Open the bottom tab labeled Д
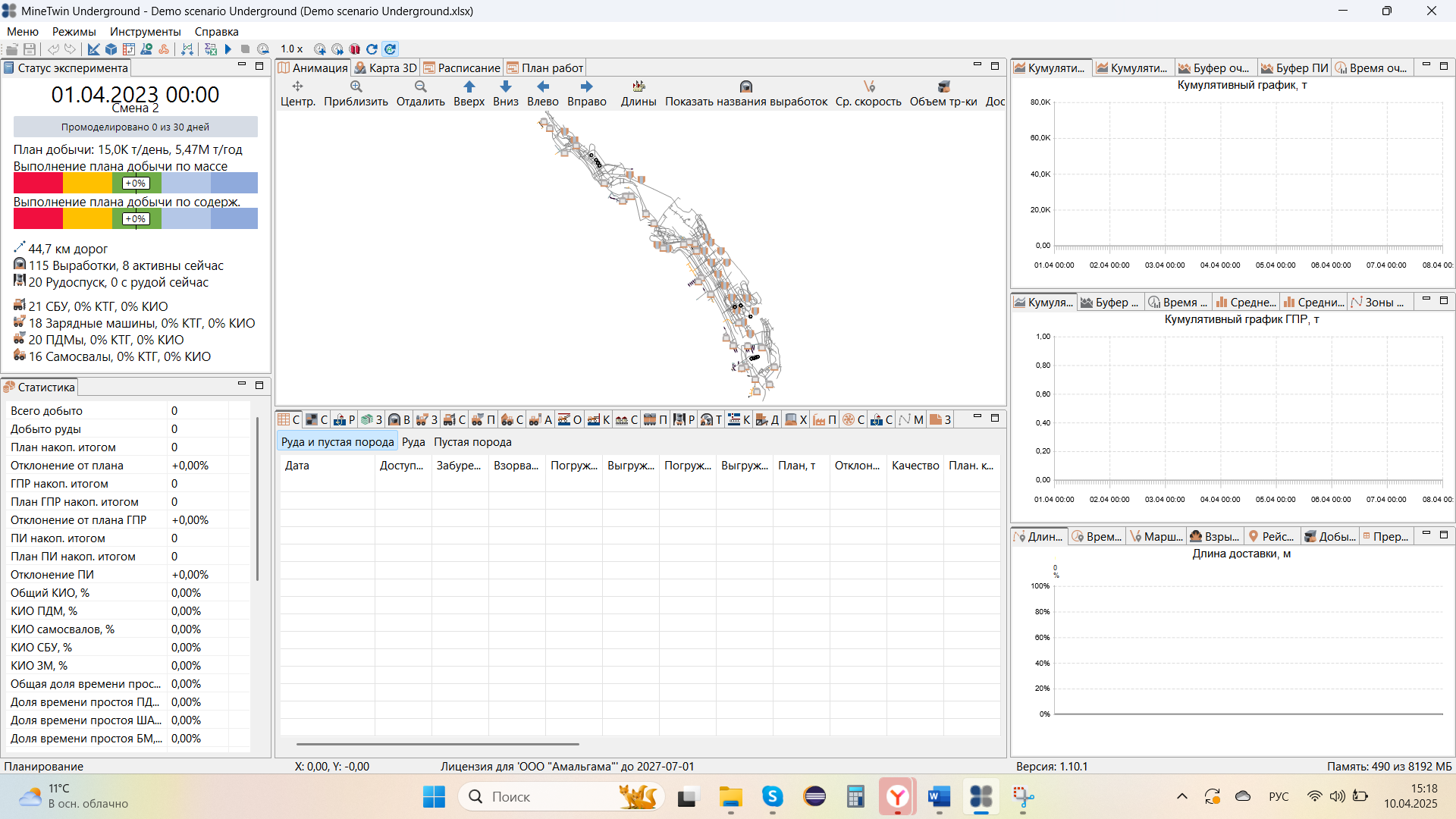 (x=767, y=420)
